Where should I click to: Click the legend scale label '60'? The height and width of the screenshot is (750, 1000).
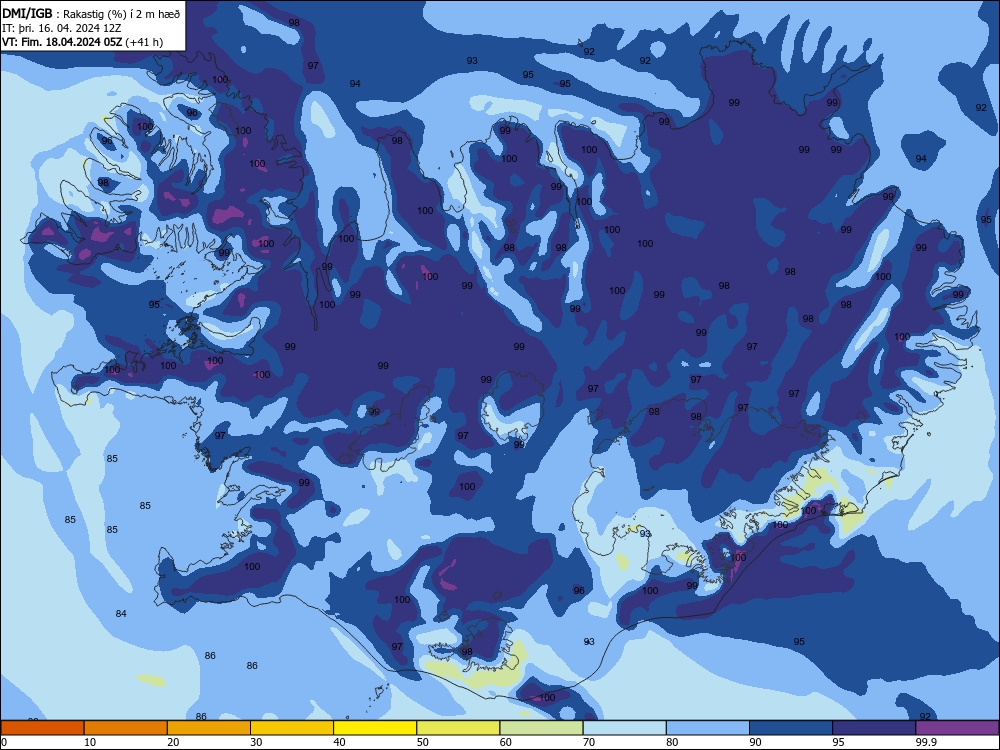(x=506, y=742)
